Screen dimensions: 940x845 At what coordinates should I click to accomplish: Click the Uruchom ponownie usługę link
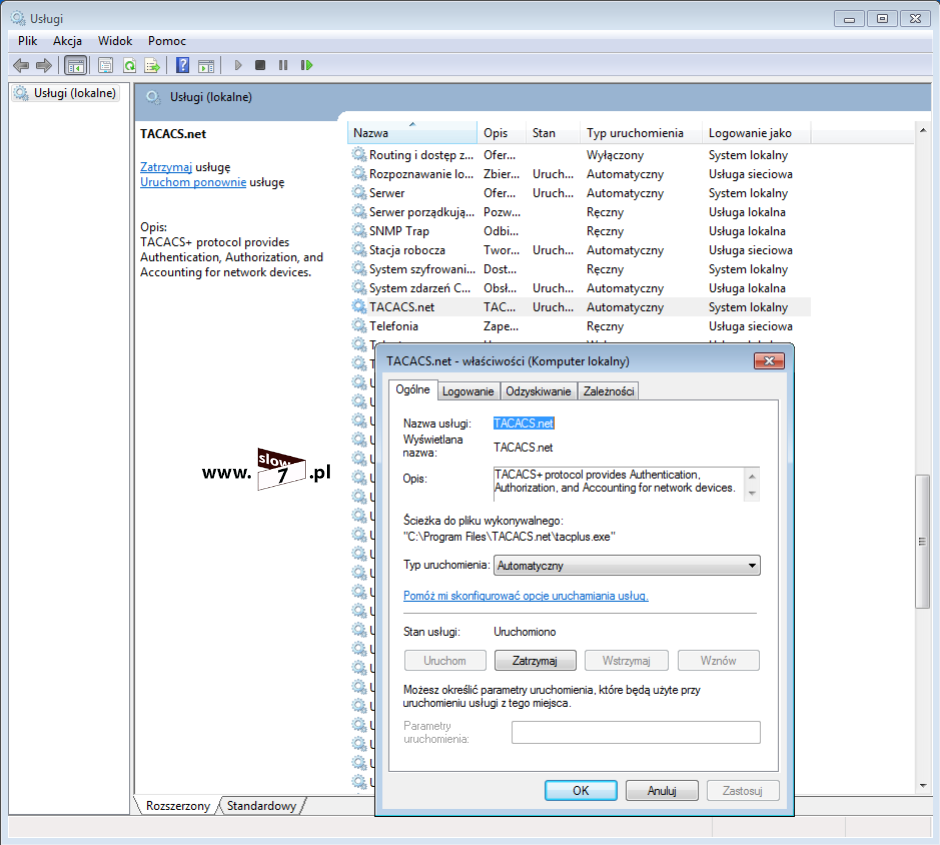click(x=193, y=182)
